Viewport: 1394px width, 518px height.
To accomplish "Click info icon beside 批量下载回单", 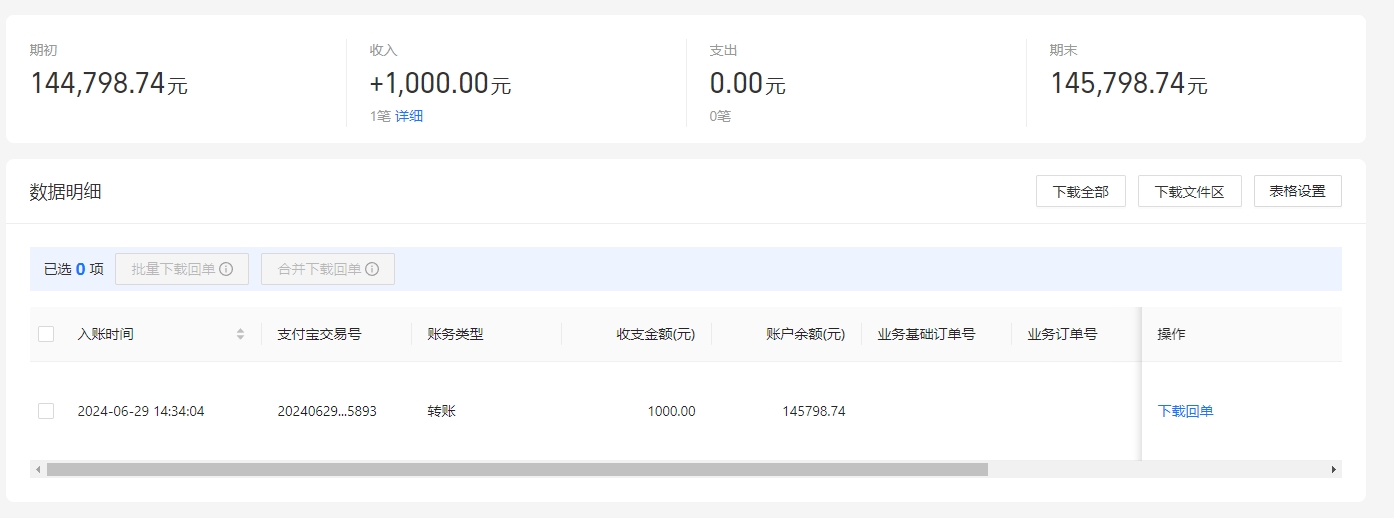I will point(226,269).
